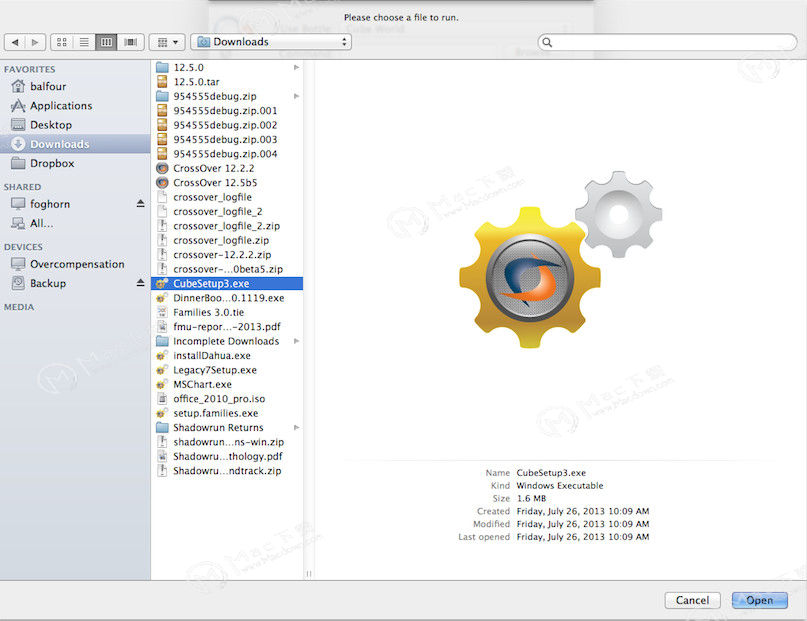Select 954555debug.zip.001 file
The height and width of the screenshot is (621, 807).
(x=227, y=111)
